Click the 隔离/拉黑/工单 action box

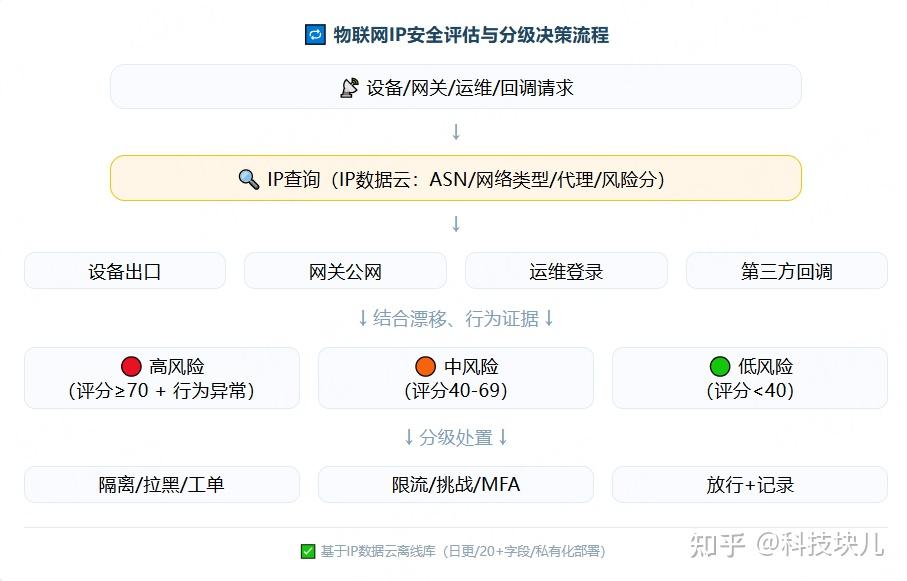click(x=161, y=485)
